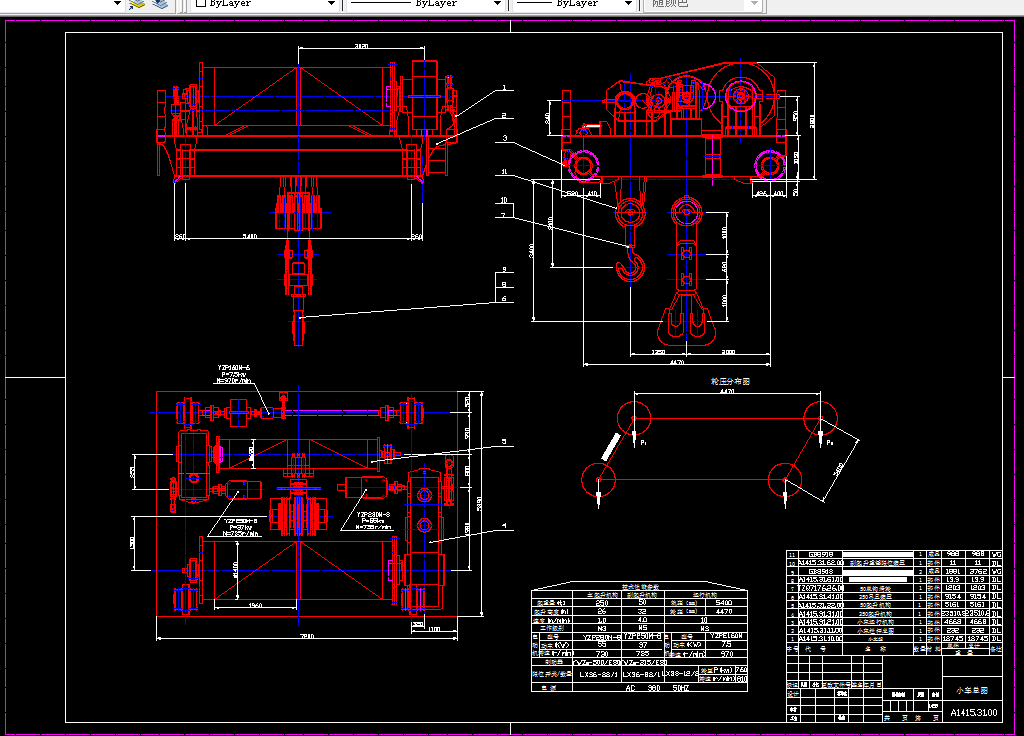Screen dimensions: 1024x736
Task: Click the Layer Previous icon in the toolbar
Action: click(x=136, y=4)
